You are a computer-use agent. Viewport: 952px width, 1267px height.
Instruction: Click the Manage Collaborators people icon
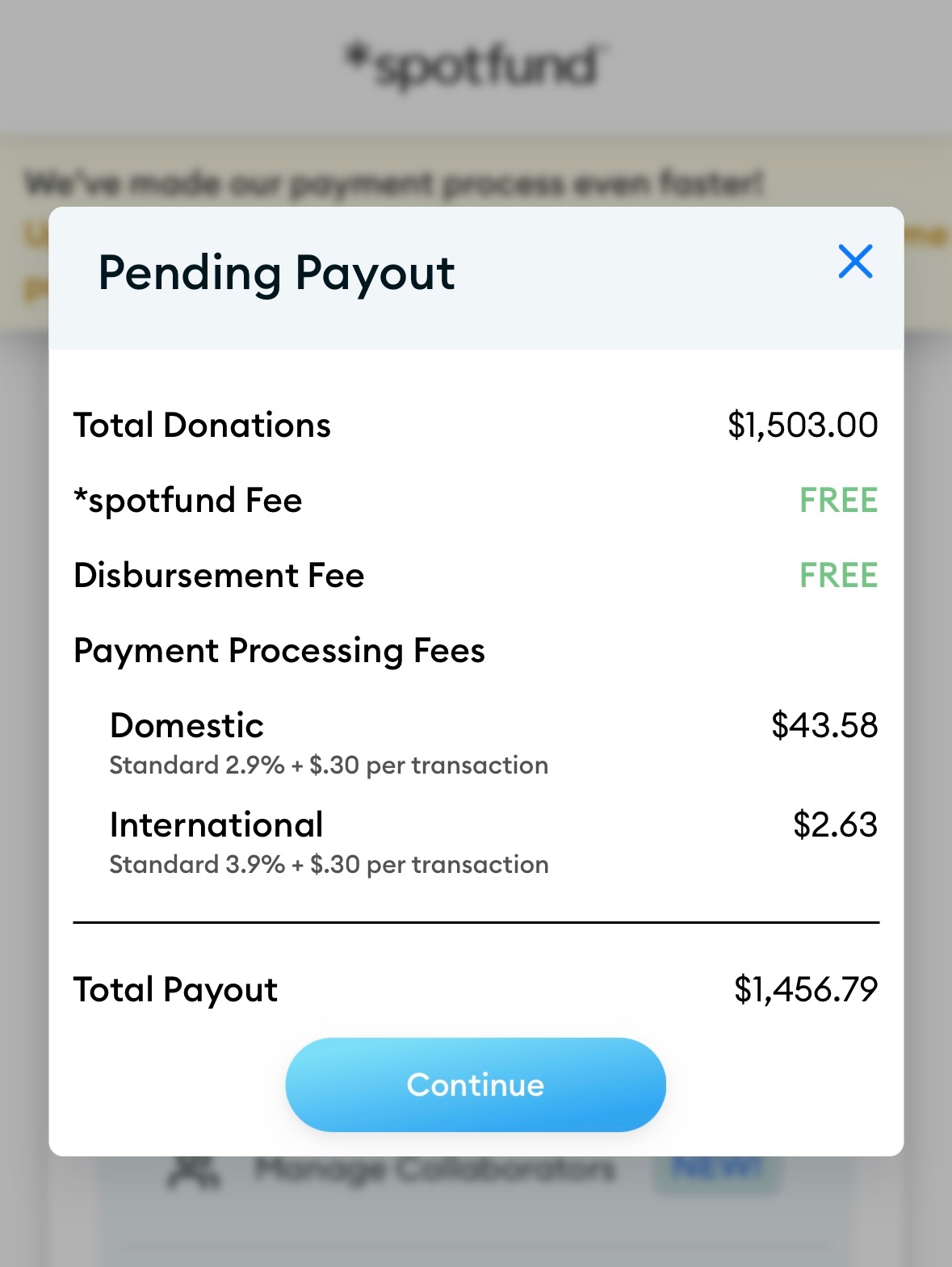coord(194,1172)
